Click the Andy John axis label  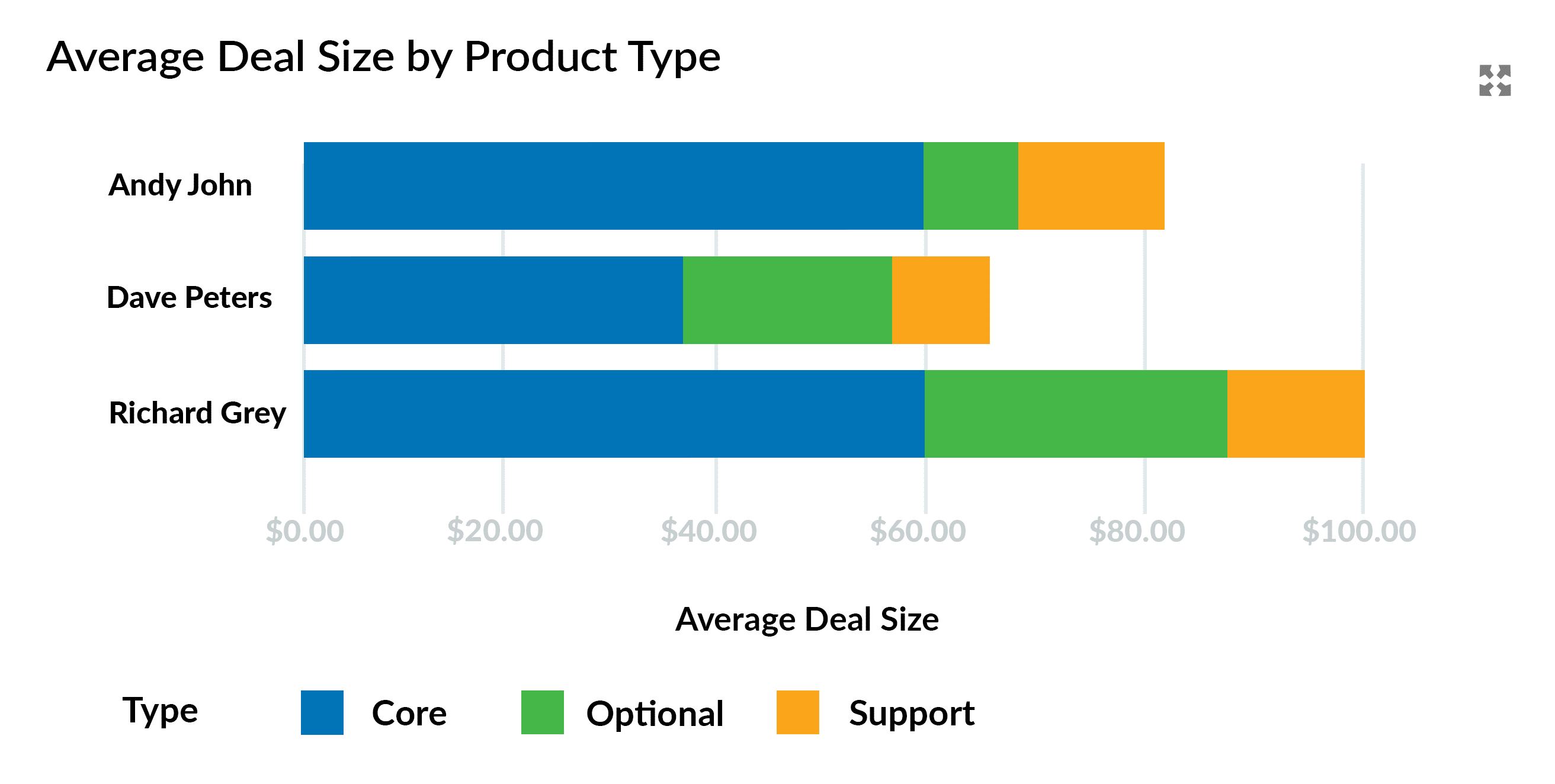click(180, 185)
